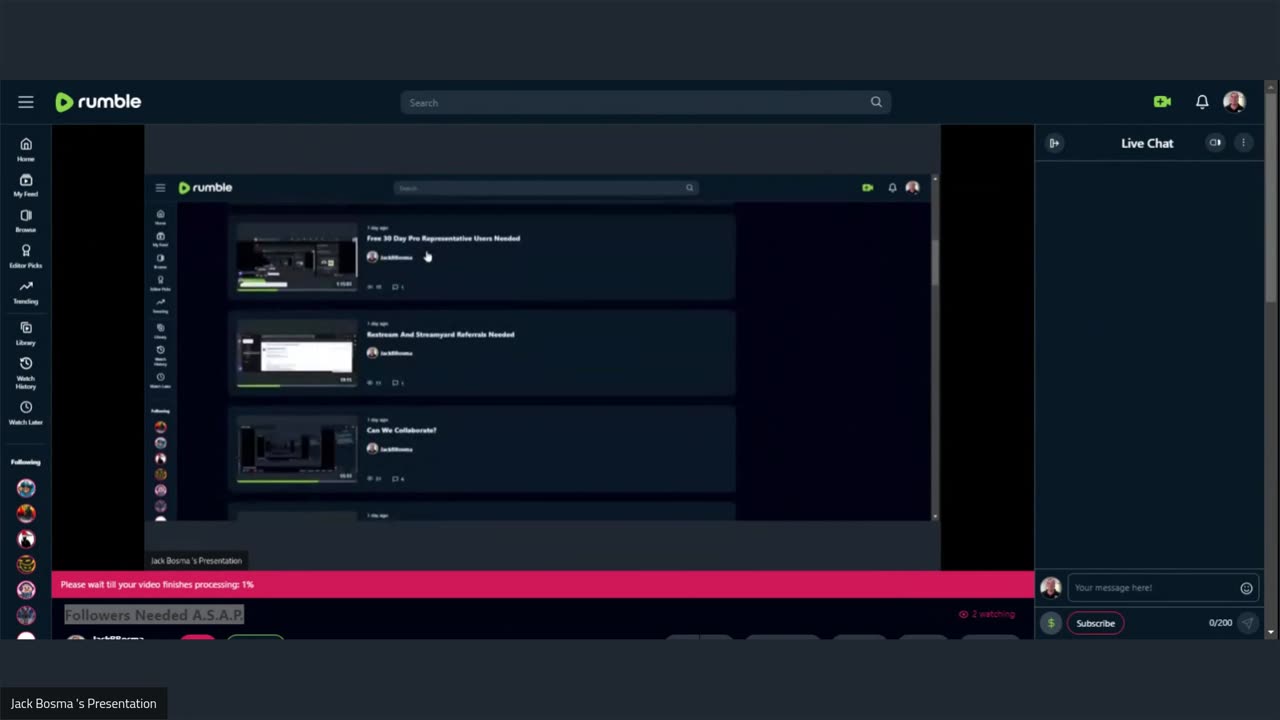
Task: Click the channel name under Can We Collaborate? video
Action: [396, 449]
